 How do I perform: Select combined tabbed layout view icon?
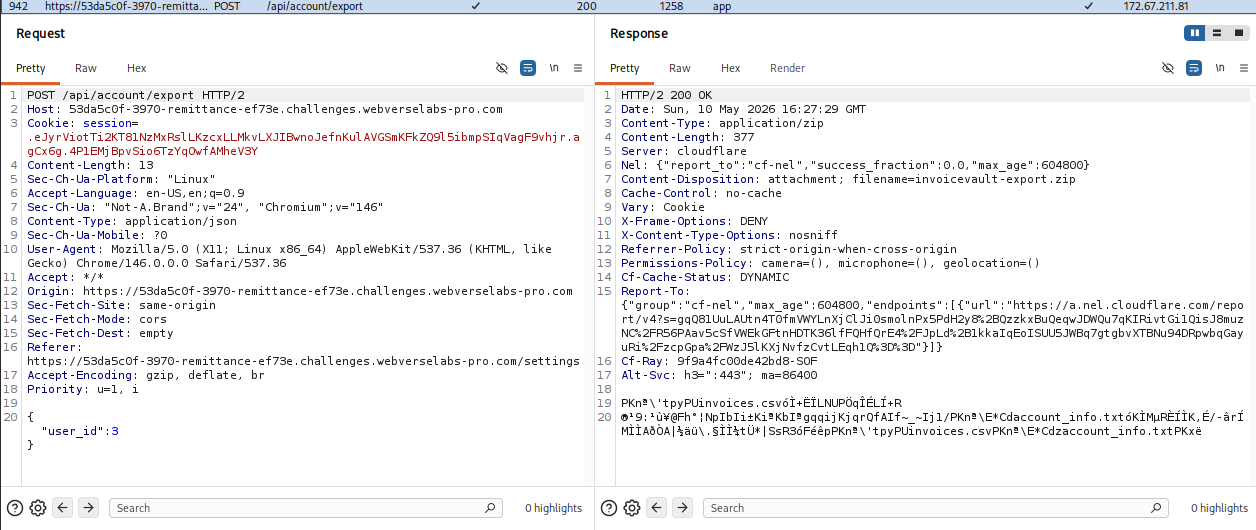click(1237, 33)
